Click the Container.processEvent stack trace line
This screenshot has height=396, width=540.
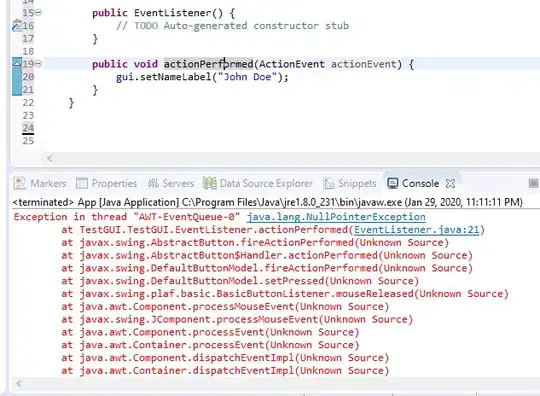click(x=210, y=345)
